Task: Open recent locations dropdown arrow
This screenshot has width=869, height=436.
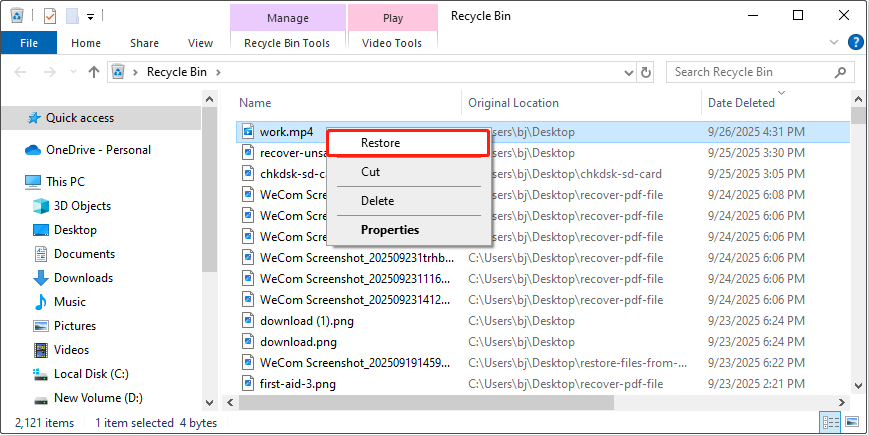Action: click(73, 72)
